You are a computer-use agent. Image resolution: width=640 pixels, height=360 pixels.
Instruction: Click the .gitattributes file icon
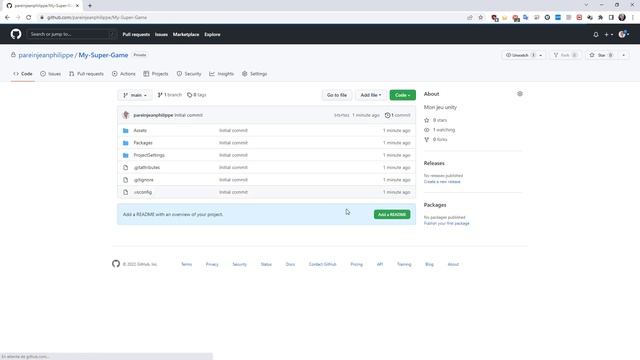126,167
